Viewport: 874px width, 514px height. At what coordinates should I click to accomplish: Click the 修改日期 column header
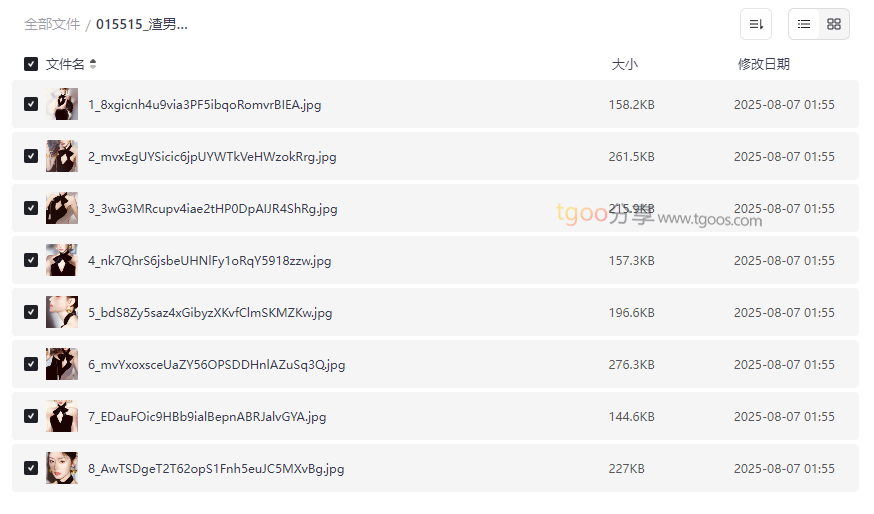pyautogui.click(x=763, y=64)
